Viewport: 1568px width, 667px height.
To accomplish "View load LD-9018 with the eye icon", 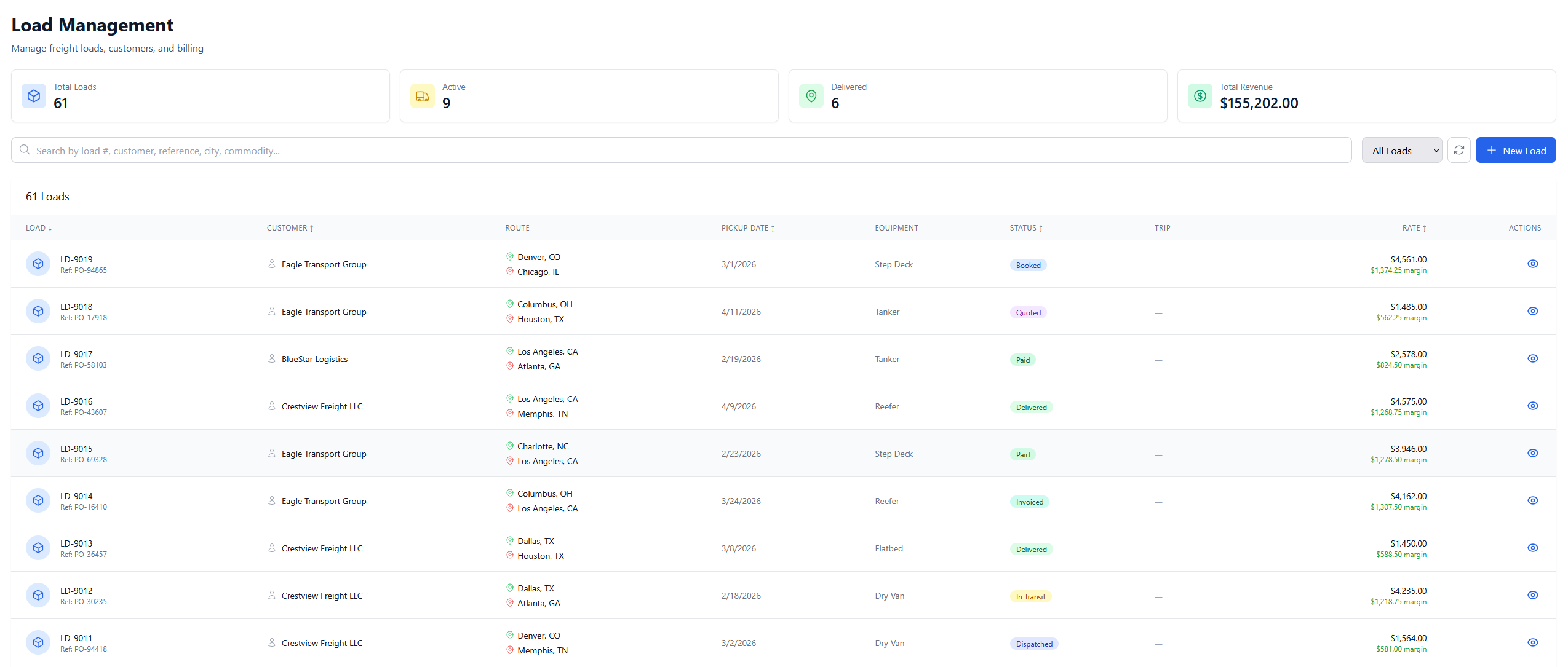I will [1532, 311].
